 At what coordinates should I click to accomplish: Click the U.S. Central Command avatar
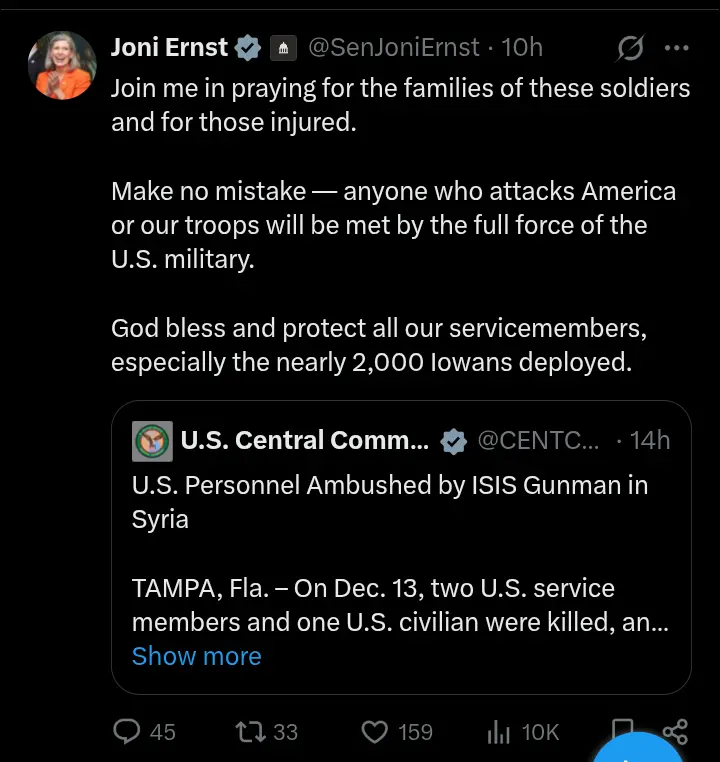click(x=152, y=441)
